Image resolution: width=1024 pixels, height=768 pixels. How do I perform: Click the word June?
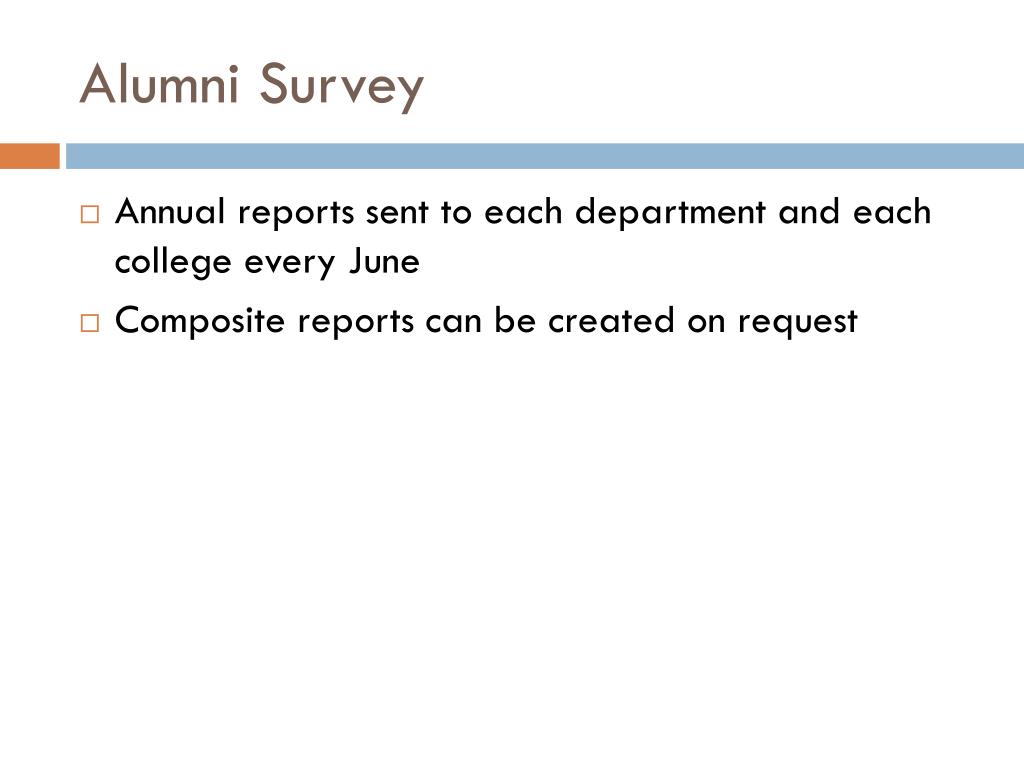click(384, 261)
